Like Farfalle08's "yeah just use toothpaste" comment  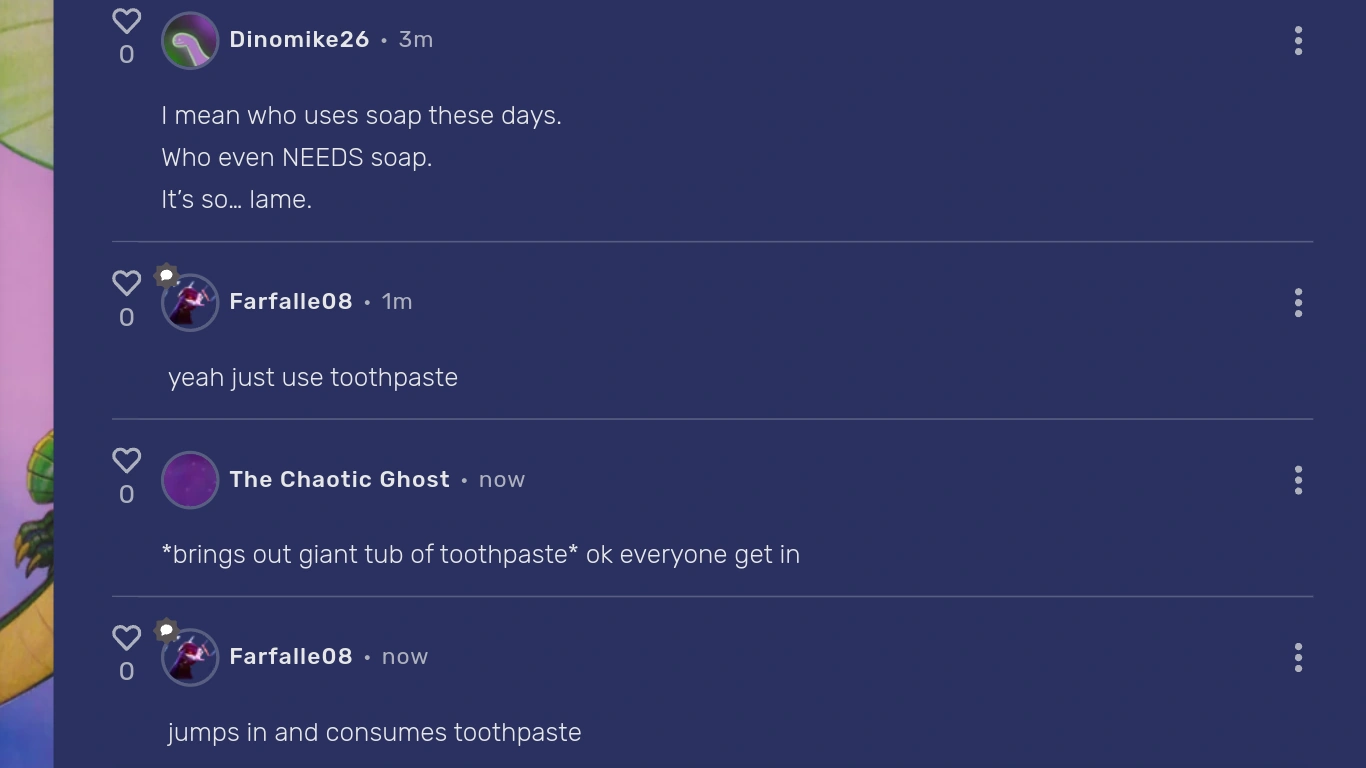pyautogui.click(x=126, y=283)
